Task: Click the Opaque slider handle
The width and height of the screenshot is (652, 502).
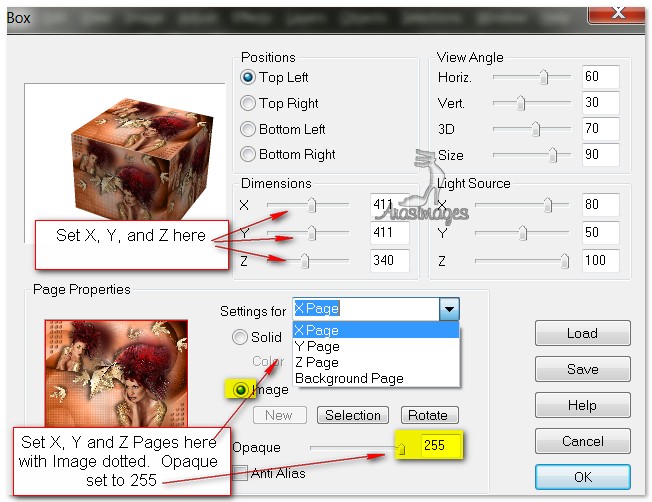Action: pos(401,448)
